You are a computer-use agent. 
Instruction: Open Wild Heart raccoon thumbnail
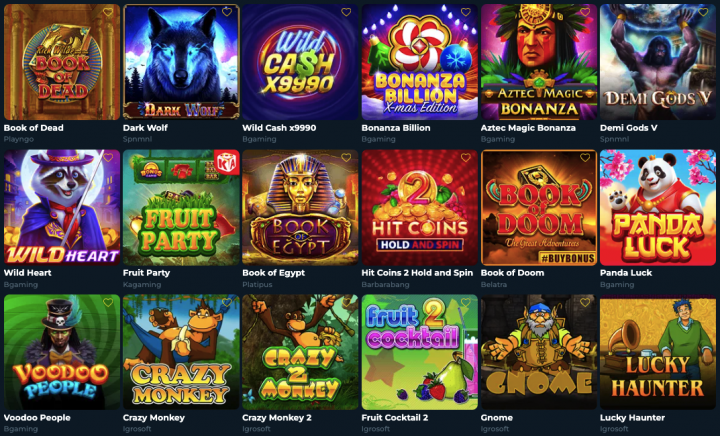click(62, 207)
